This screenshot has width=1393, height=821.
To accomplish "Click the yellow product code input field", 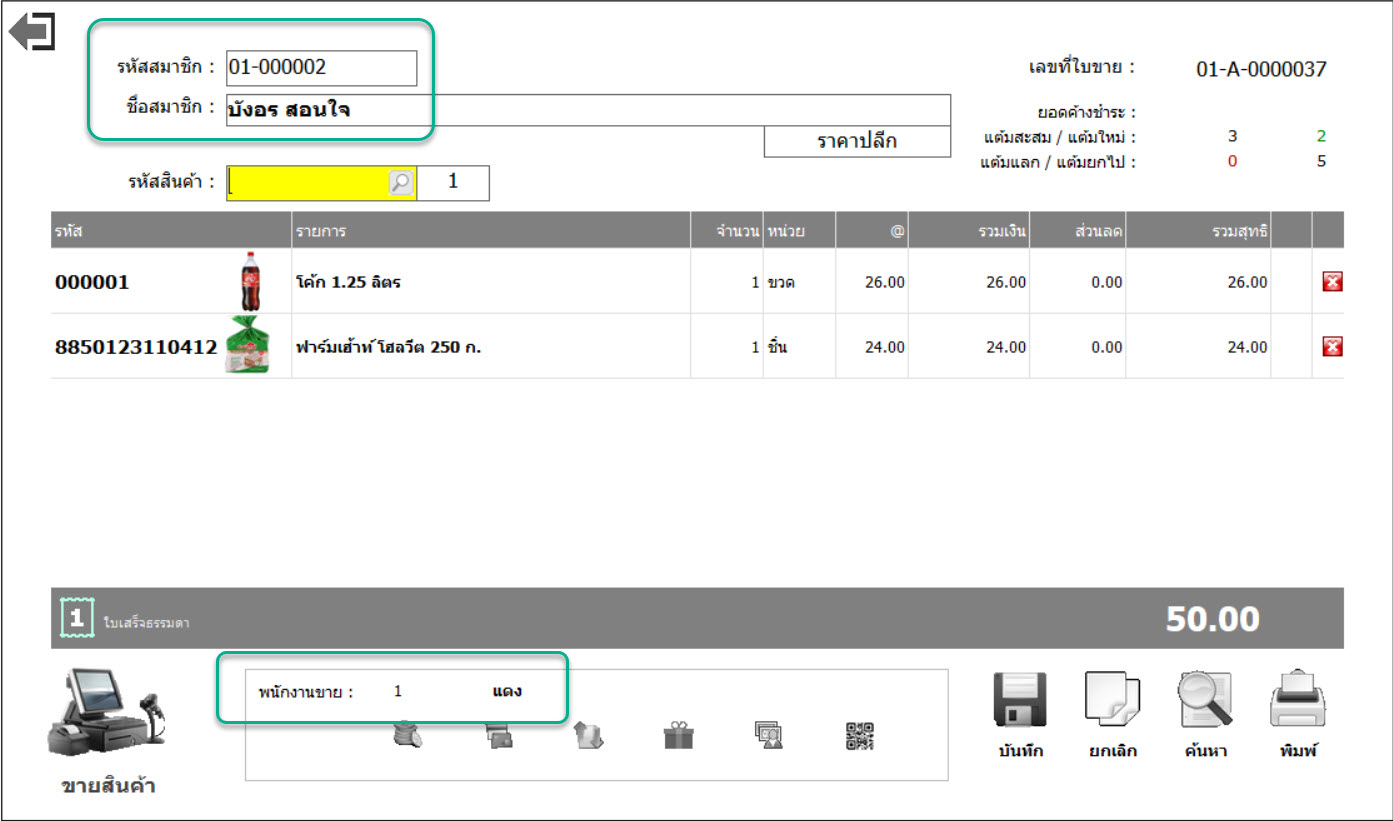I will [307, 183].
